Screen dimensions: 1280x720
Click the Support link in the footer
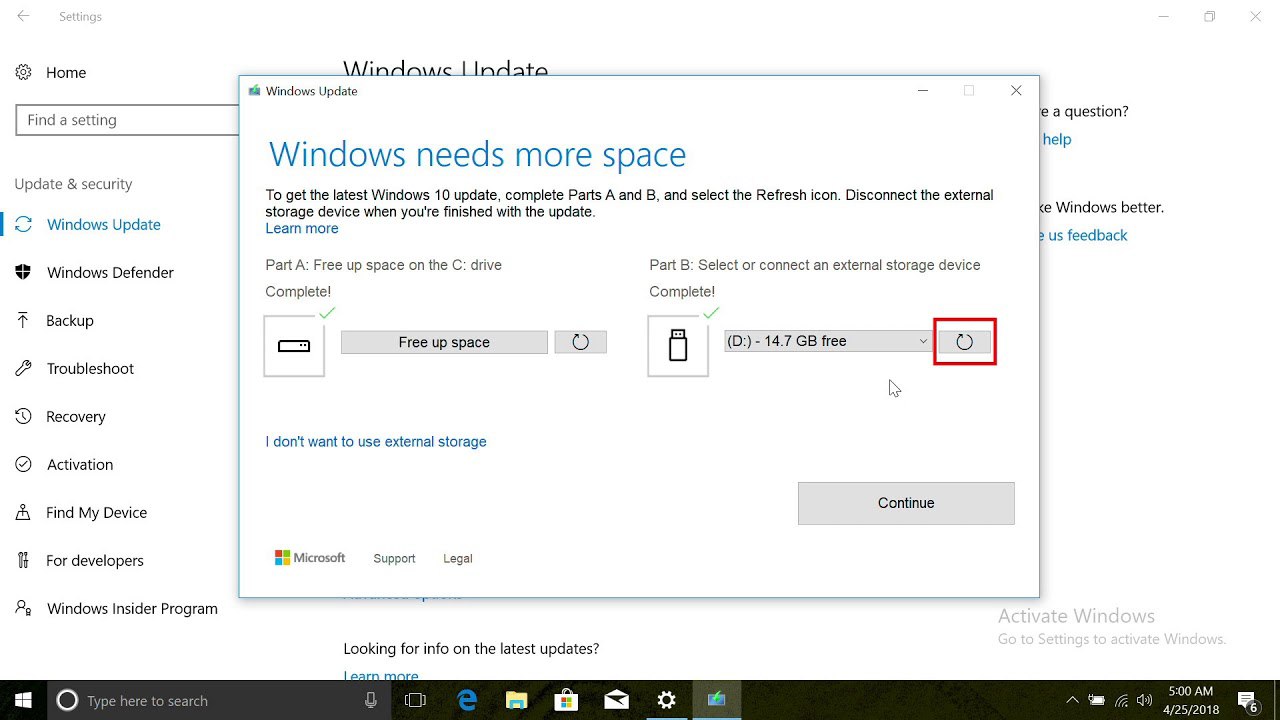(394, 558)
